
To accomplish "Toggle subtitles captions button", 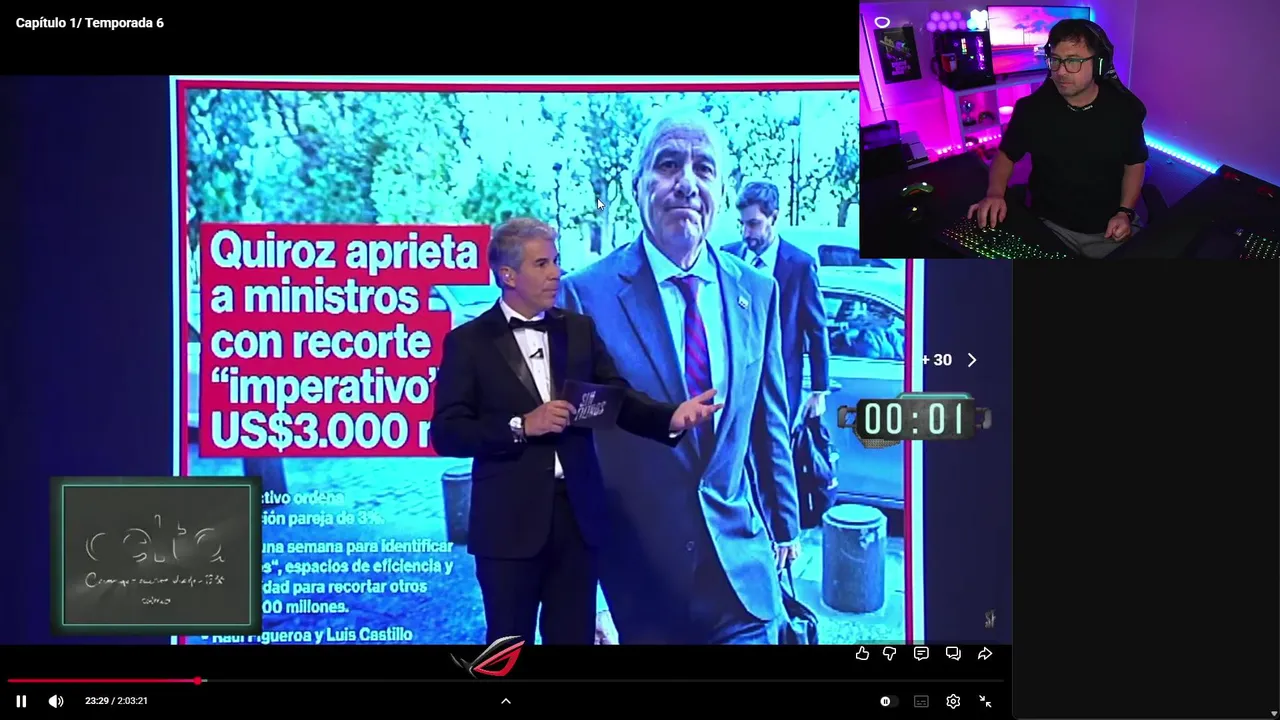I will tap(921, 701).
